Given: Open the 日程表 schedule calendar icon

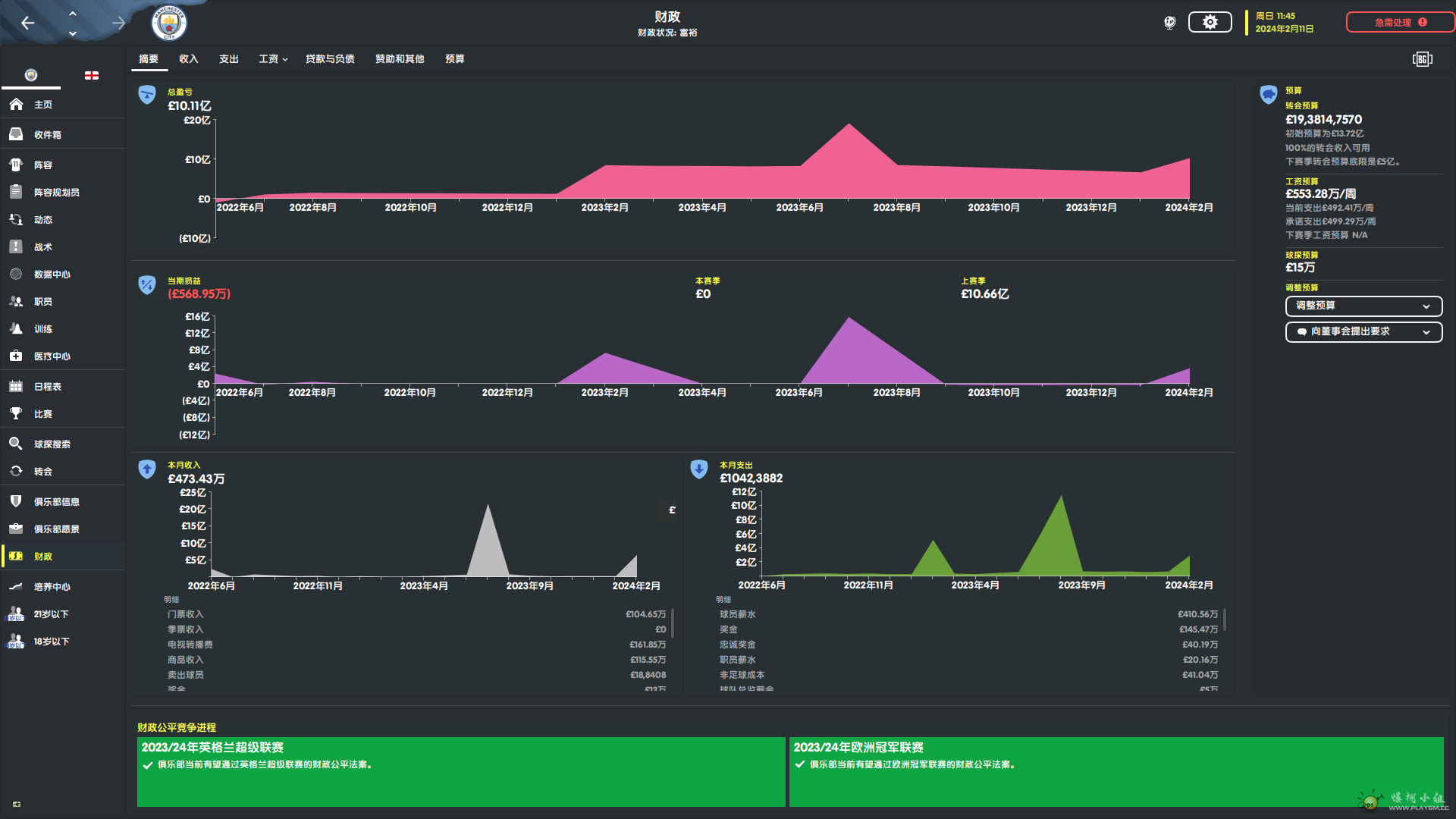Looking at the screenshot, I should click(16, 386).
